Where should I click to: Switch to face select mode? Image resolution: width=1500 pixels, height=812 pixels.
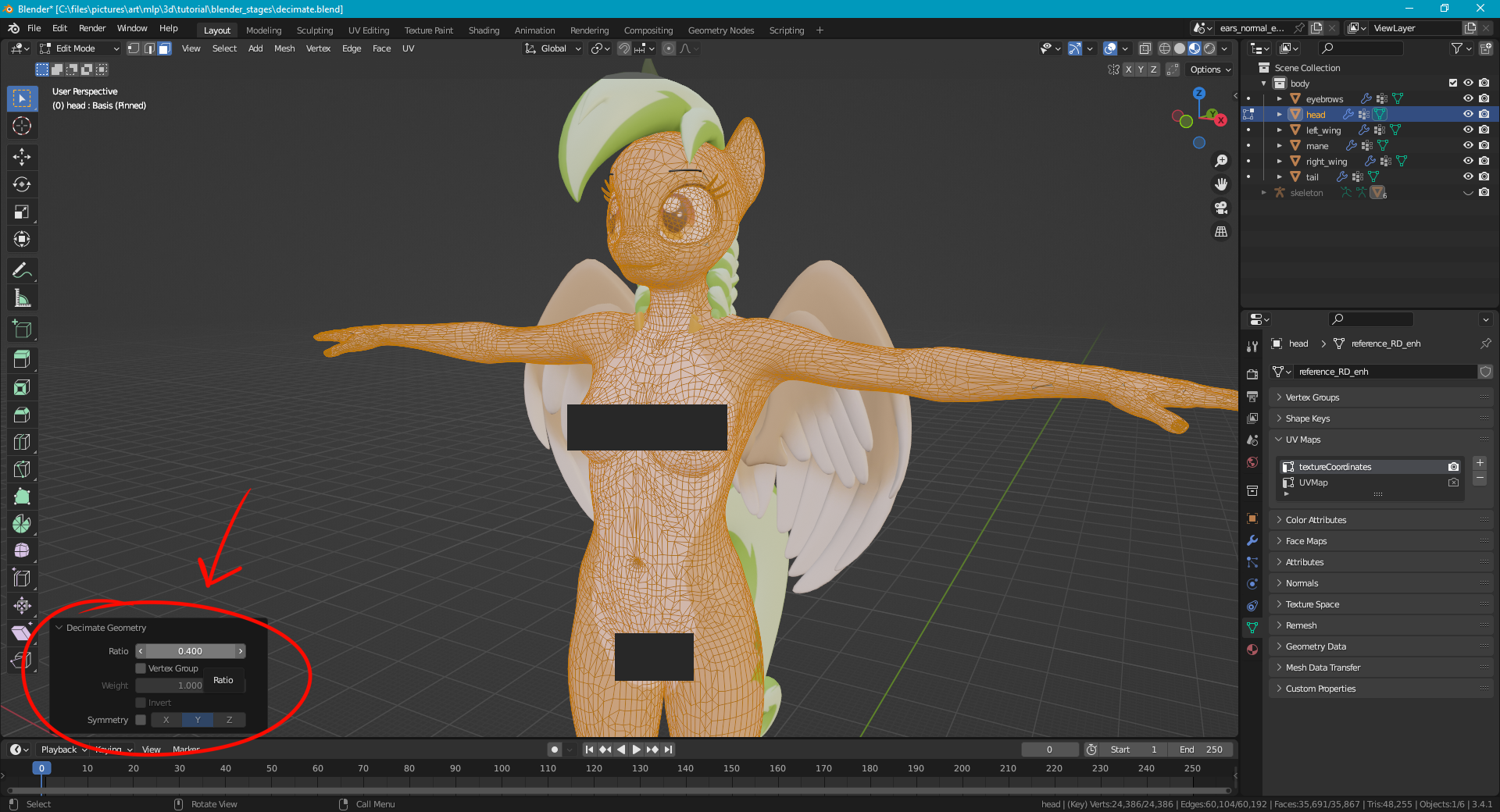point(164,48)
